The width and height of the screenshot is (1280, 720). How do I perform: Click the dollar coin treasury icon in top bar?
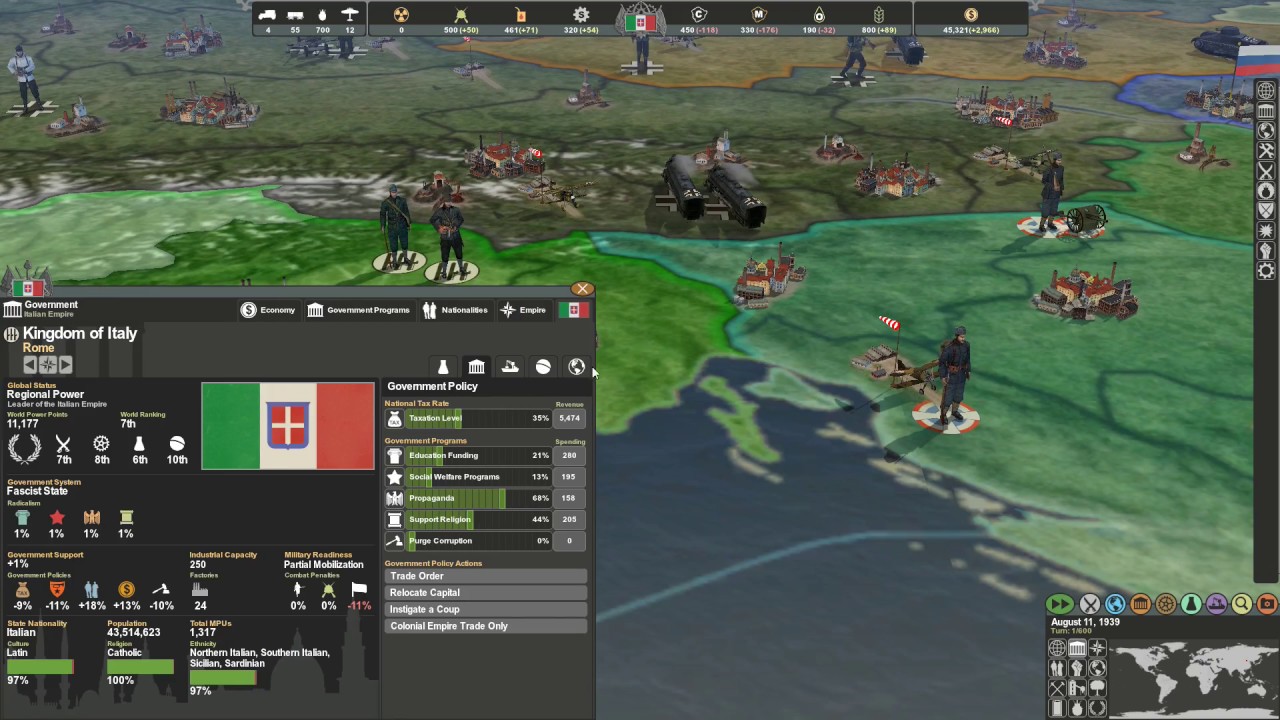click(x=971, y=15)
